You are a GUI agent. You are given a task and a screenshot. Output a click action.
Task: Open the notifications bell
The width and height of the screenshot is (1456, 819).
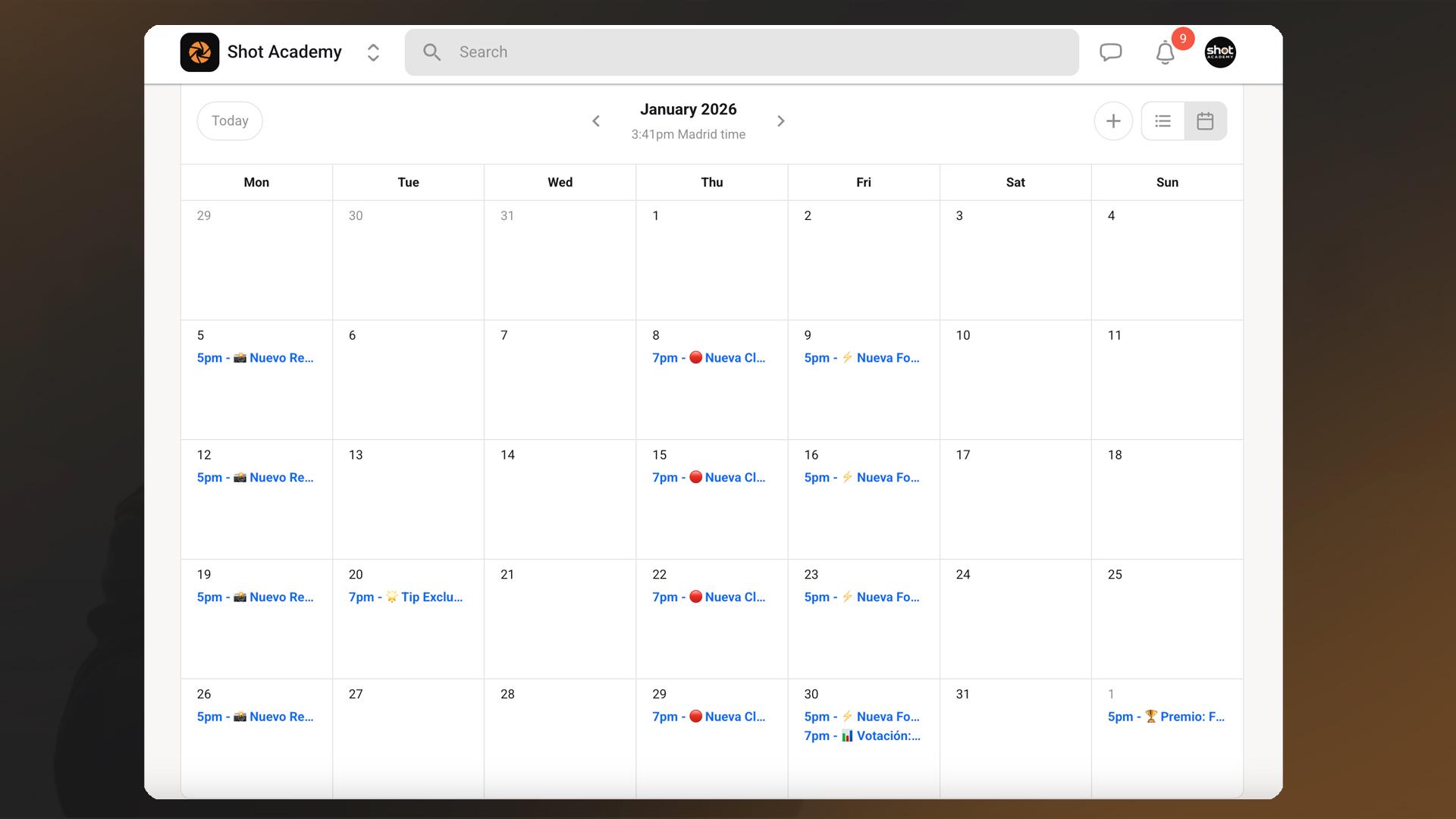click(x=1166, y=53)
